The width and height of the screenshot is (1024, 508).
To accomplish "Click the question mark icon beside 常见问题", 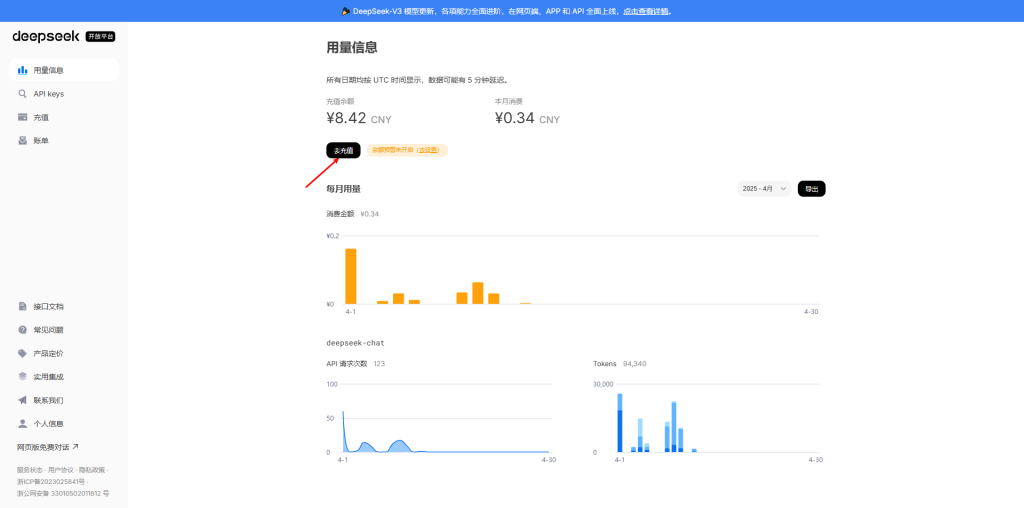I will 22,330.
